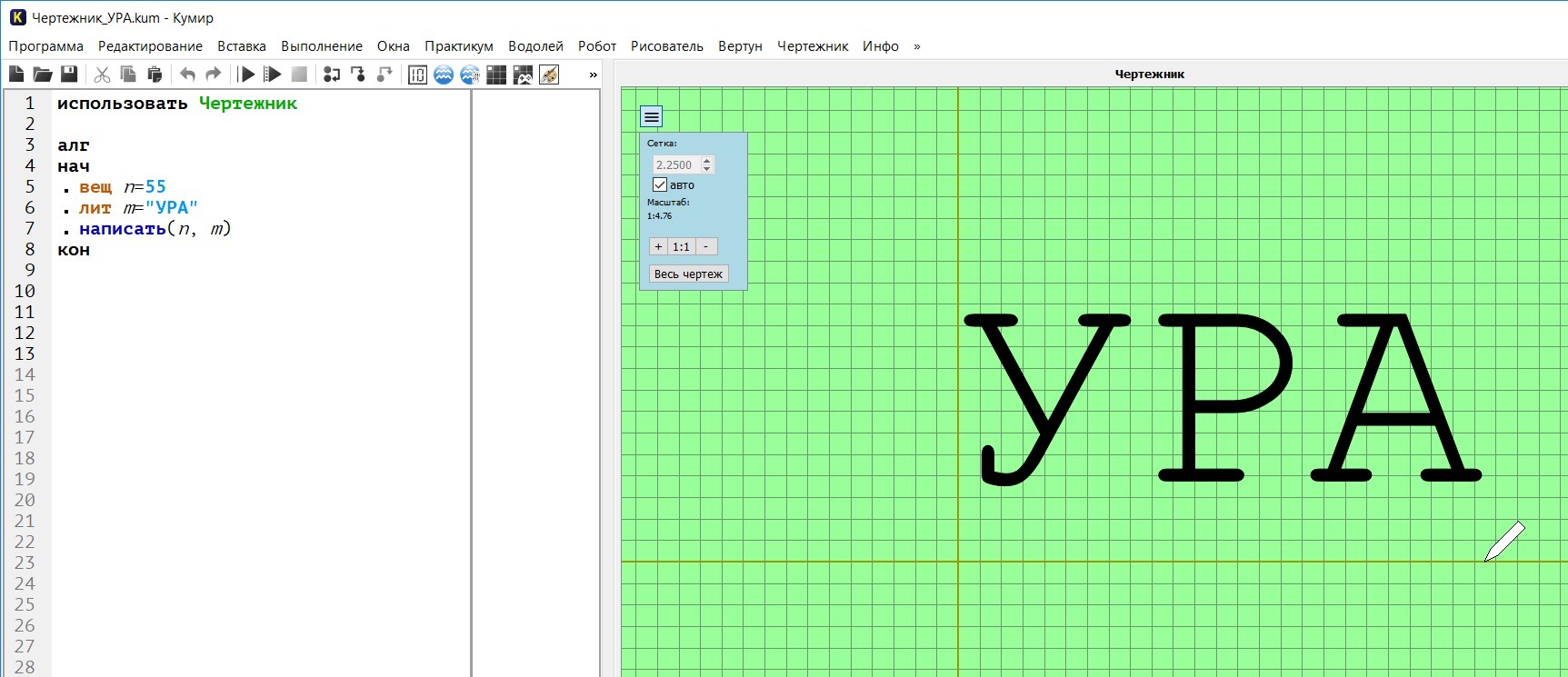The image size is (1568, 677).
Task: Run the program with the play icon
Action: coord(246,75)
